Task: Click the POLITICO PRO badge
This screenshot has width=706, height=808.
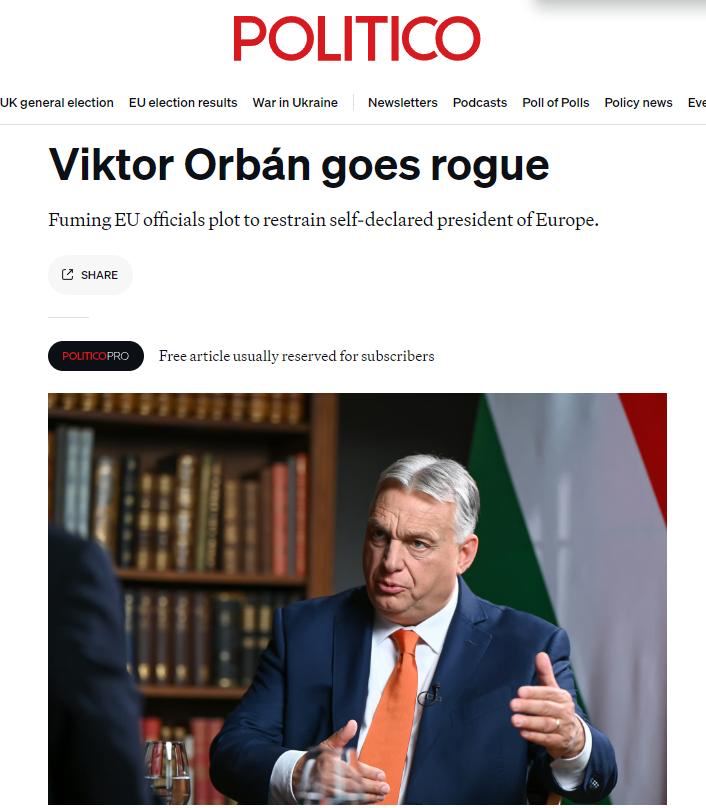Action: [x=96, y=356]
